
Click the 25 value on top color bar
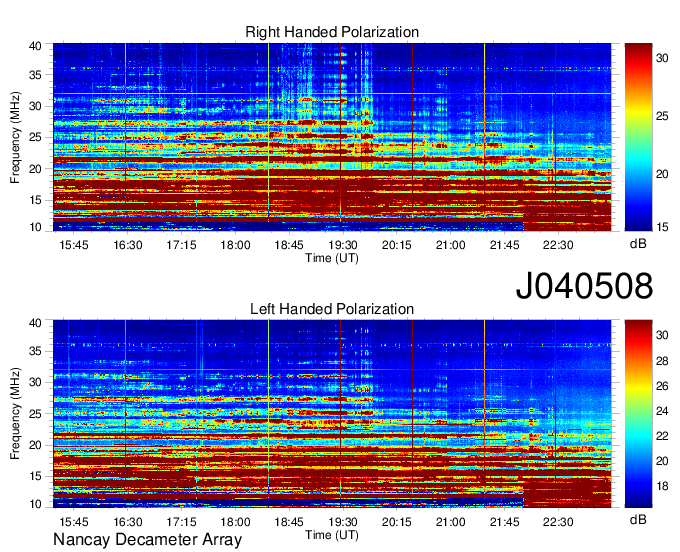[662, 116]
